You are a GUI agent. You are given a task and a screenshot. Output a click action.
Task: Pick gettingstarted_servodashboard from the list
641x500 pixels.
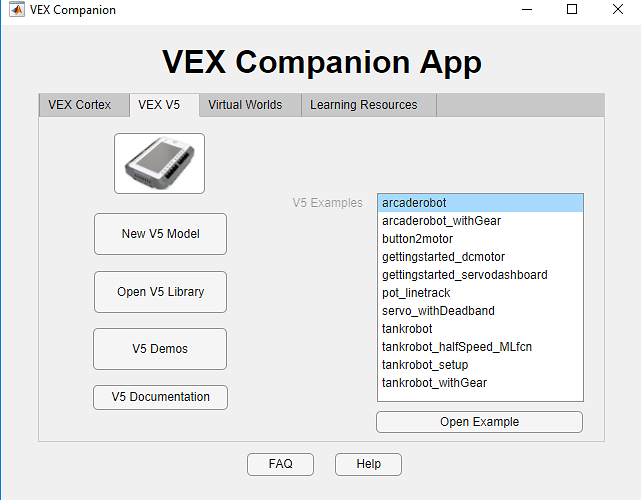(480, 275)
